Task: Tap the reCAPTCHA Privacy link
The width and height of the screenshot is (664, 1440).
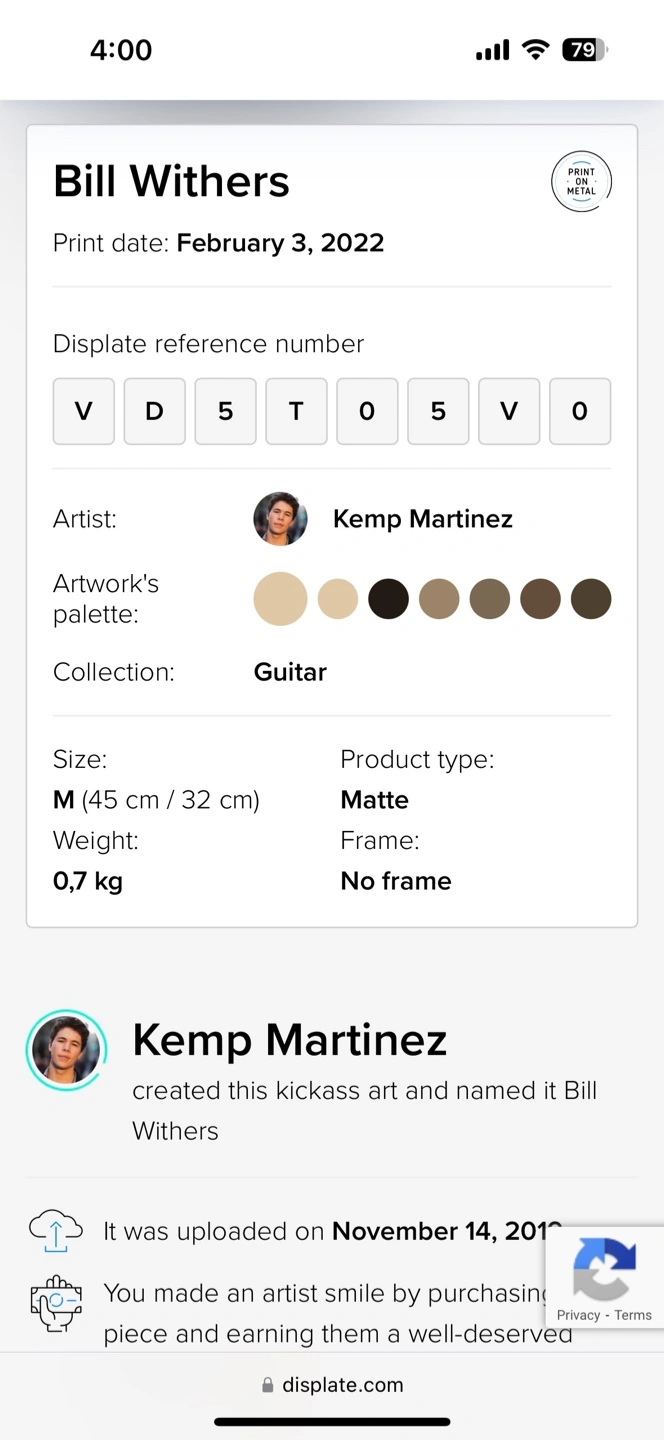Action: (x=578, y=1315)
